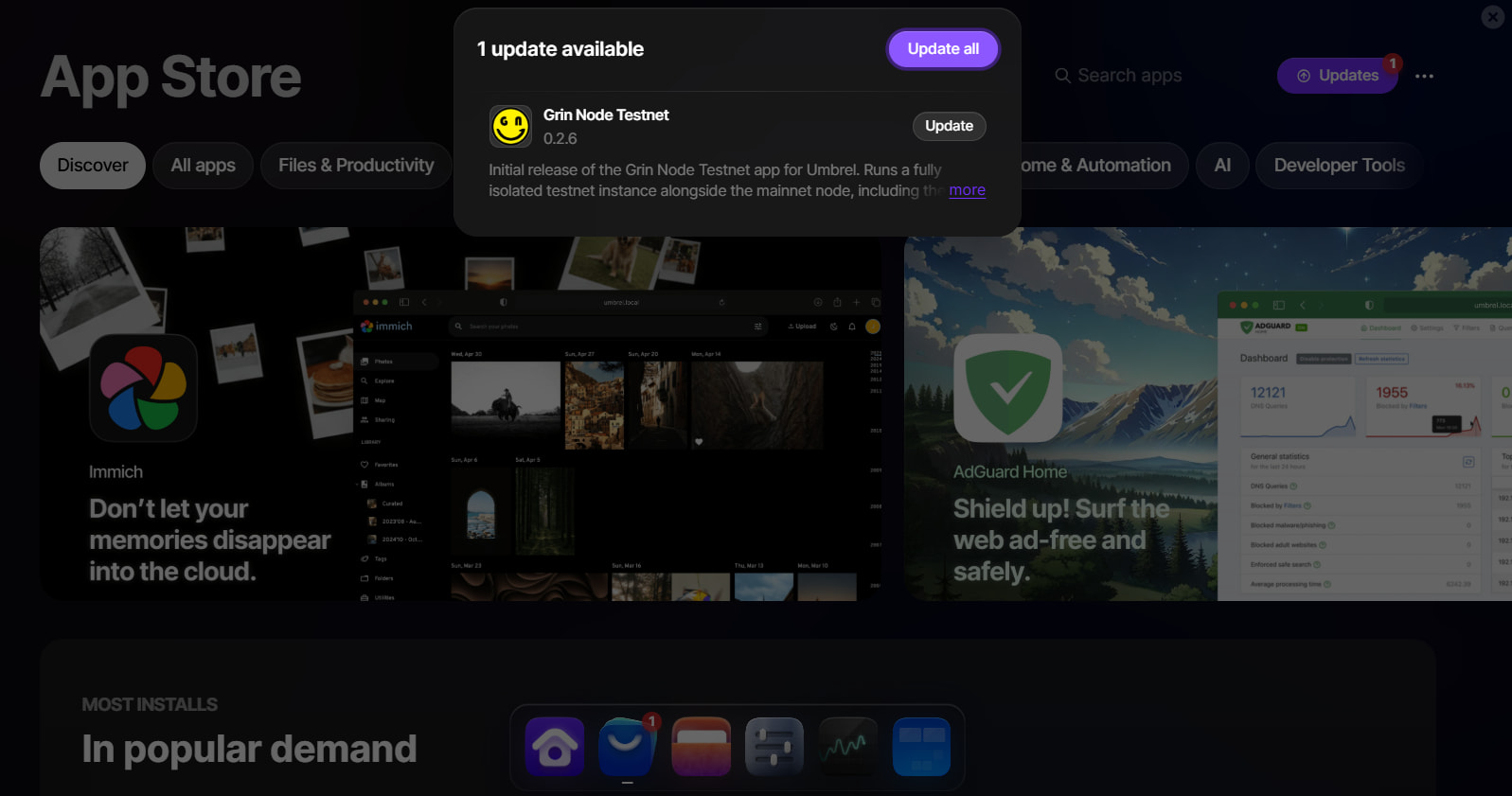Click the "MOST INSTALLS" label
This screenshot has height=796, width=1512.
click(150, 704)
